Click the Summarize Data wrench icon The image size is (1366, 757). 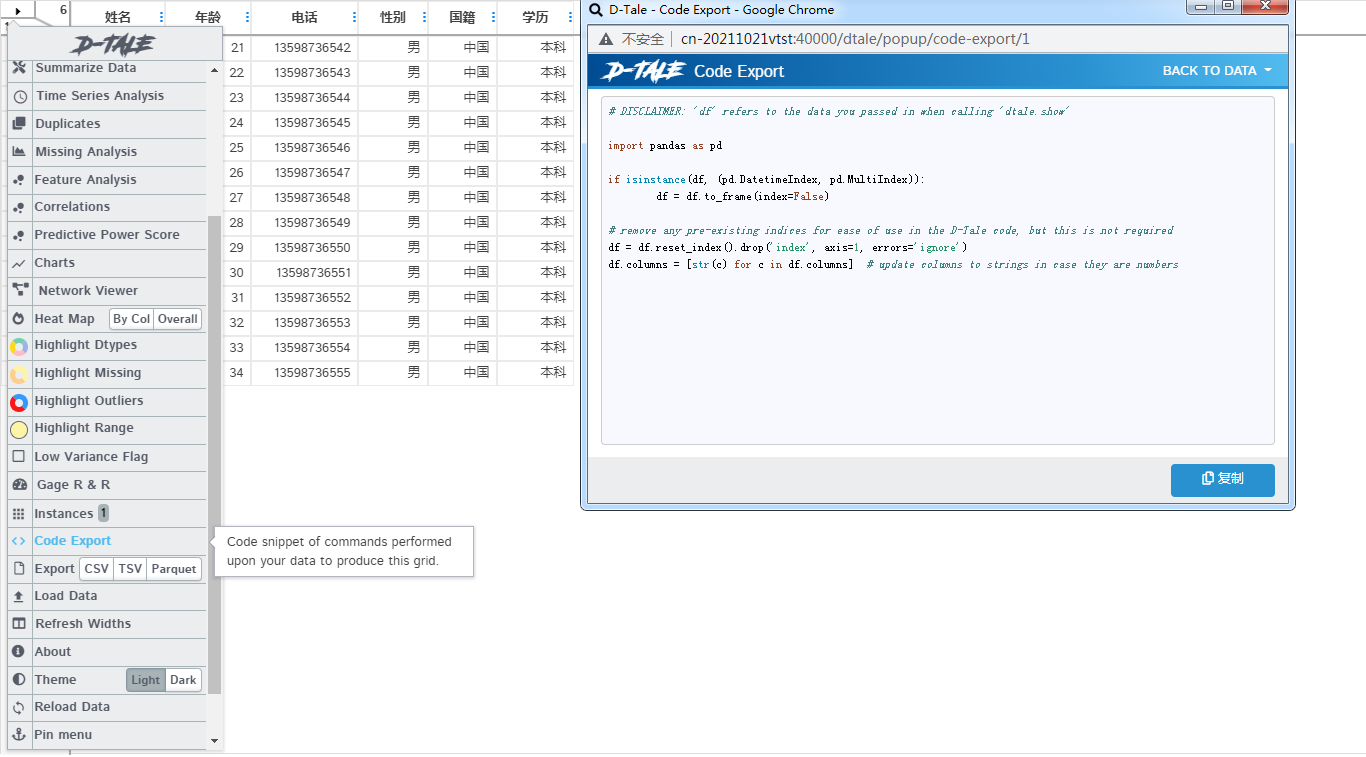(19, 68)
